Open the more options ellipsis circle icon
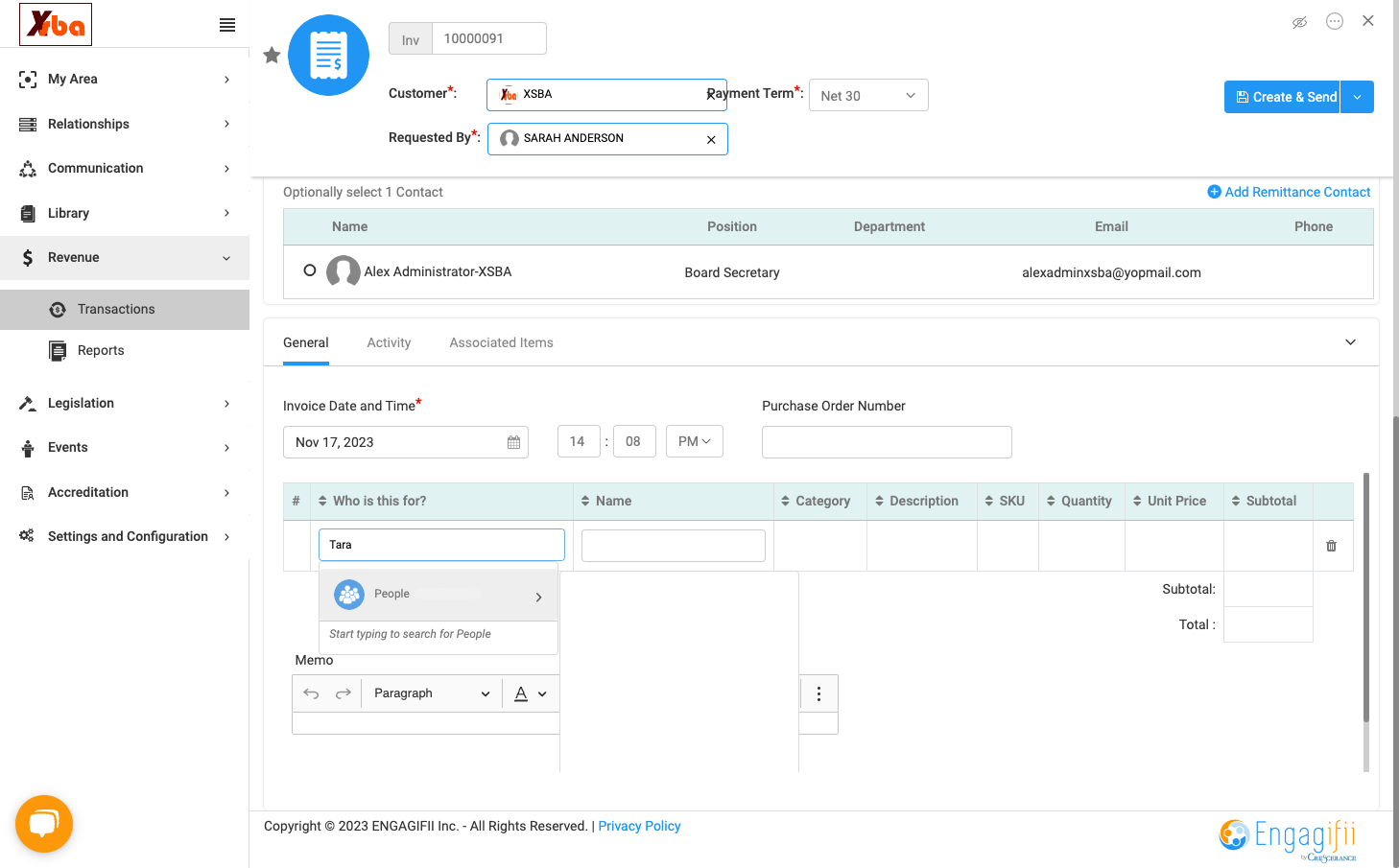 pos(1335,21)
